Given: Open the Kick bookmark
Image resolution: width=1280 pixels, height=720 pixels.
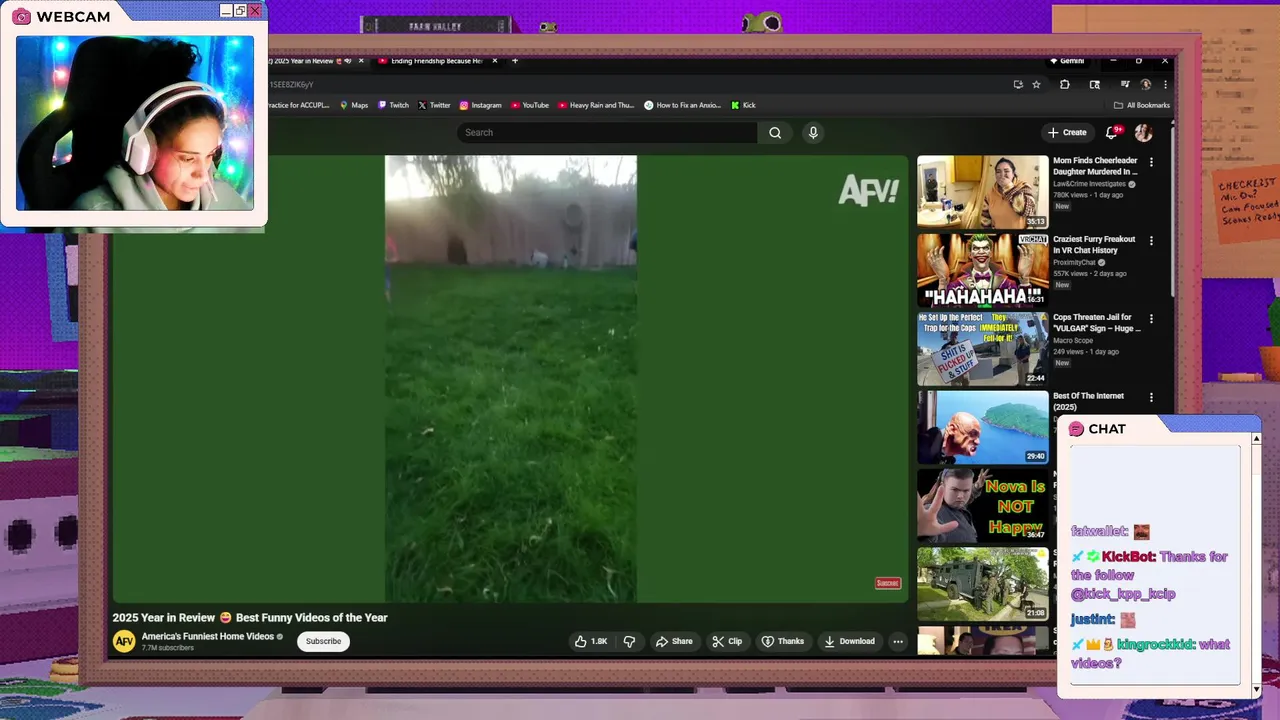Looking at the screenshot, I should 743,105.
